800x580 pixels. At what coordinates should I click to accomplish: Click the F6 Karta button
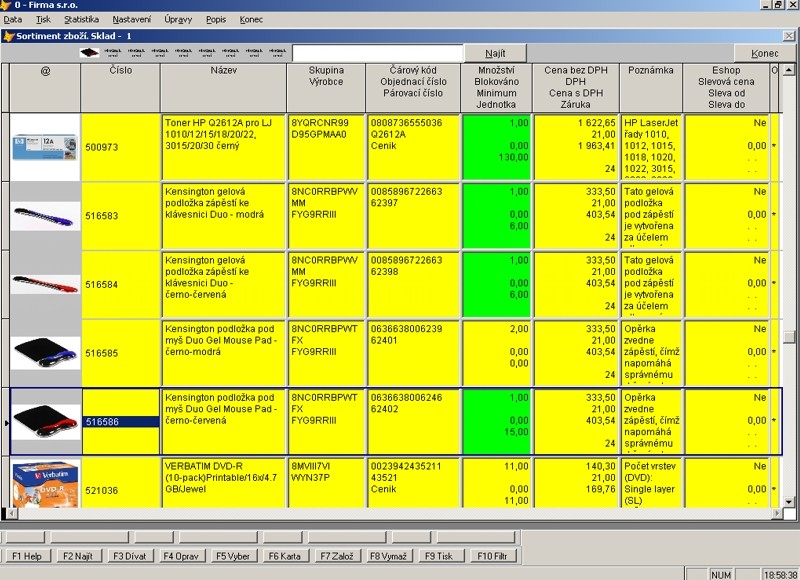pos(285,554)
